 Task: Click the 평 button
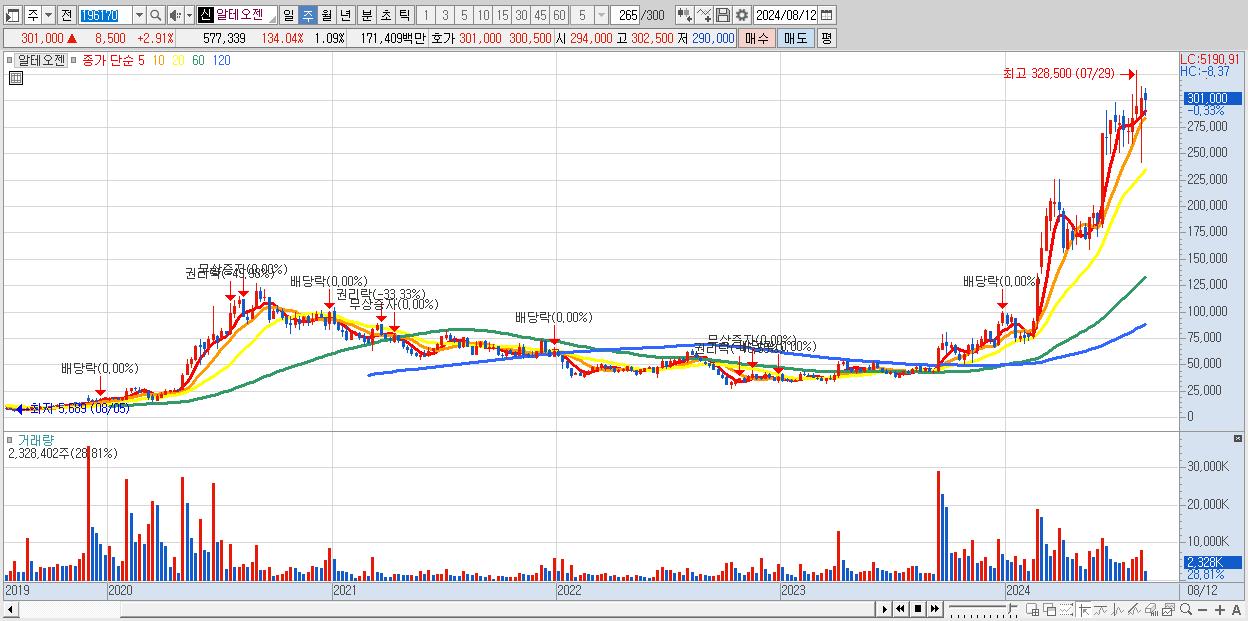pyautogui.click(x=826, y=38)
